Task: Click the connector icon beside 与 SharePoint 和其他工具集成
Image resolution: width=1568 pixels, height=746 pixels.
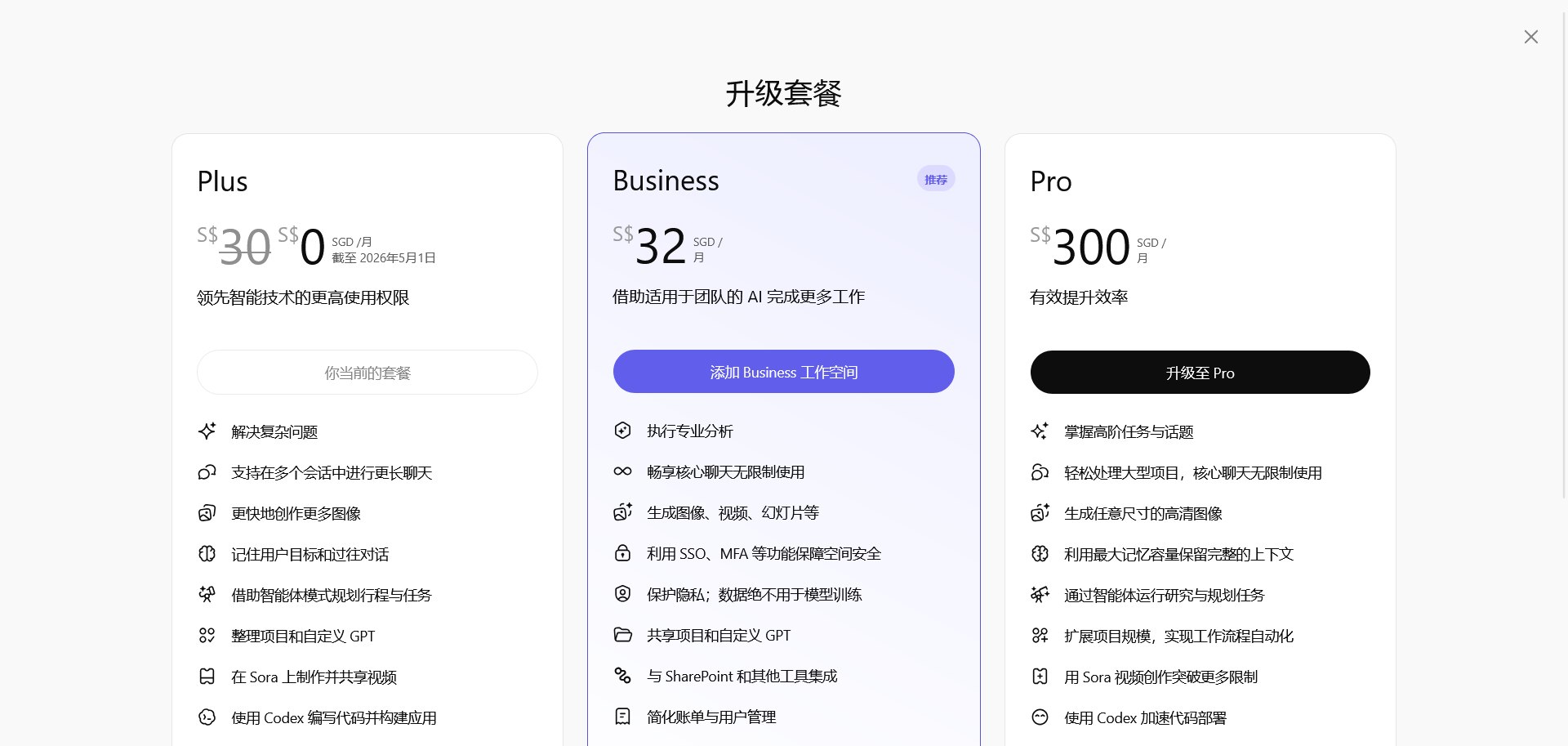Action: (622, 676)
